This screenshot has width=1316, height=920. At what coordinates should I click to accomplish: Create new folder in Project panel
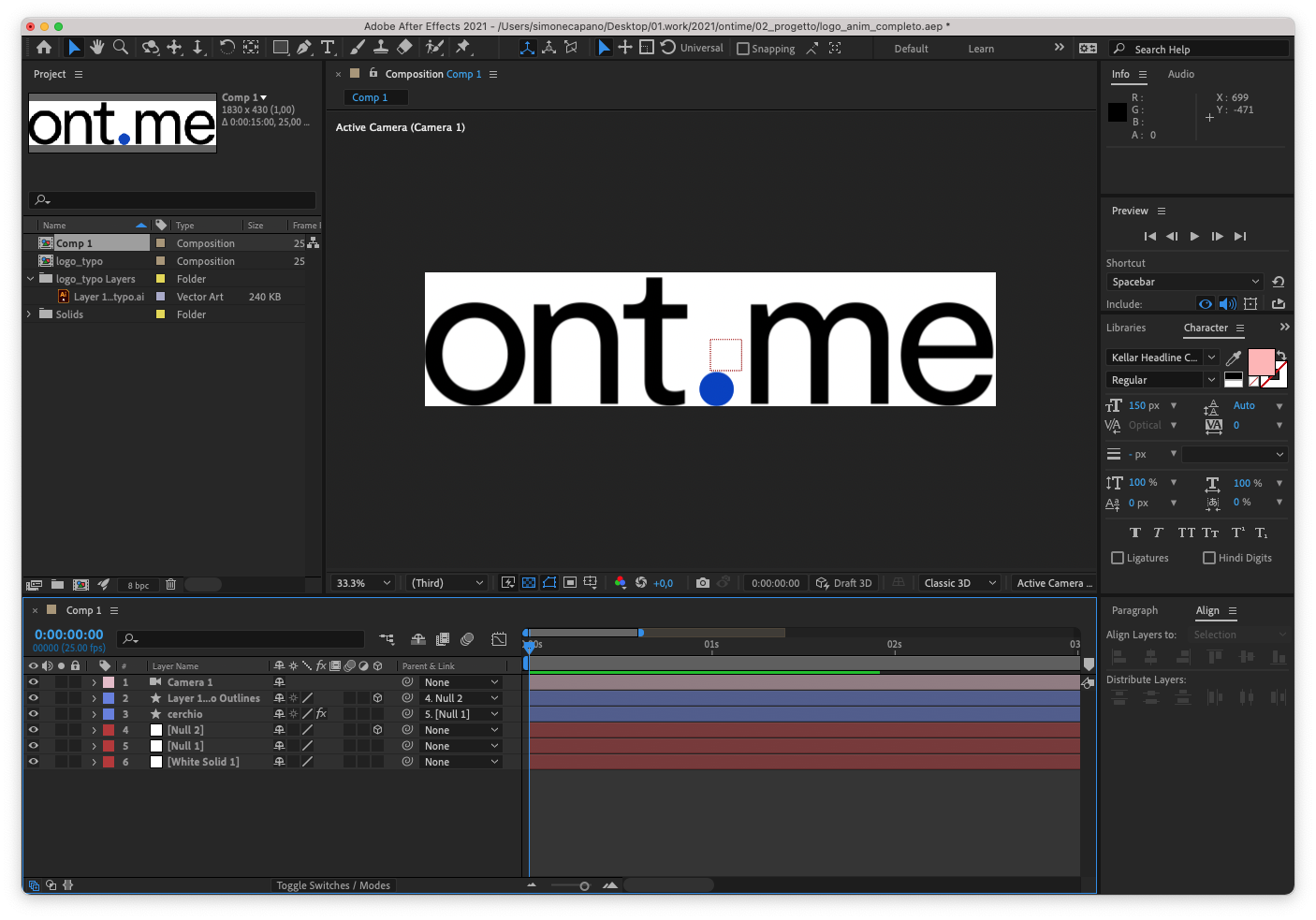pos(57,584)
